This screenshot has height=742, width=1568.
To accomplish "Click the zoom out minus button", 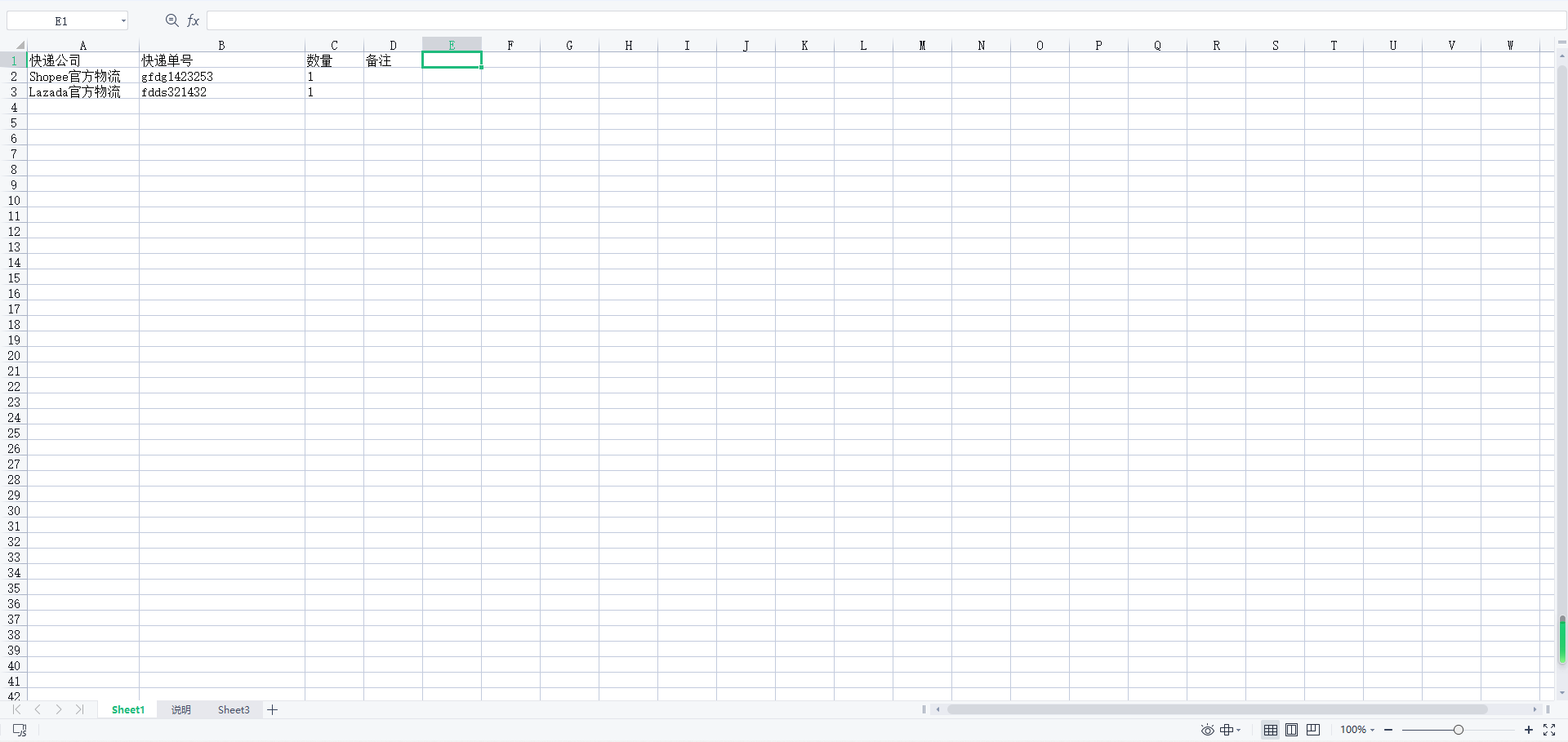I will point(1388,730).
